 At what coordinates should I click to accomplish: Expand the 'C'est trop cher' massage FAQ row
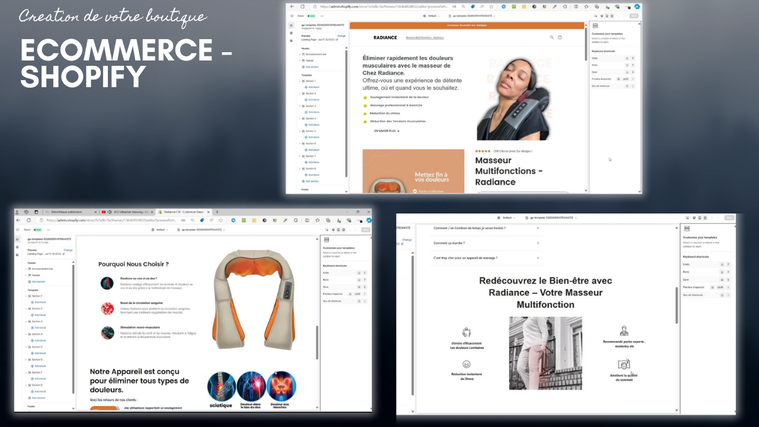486,258
